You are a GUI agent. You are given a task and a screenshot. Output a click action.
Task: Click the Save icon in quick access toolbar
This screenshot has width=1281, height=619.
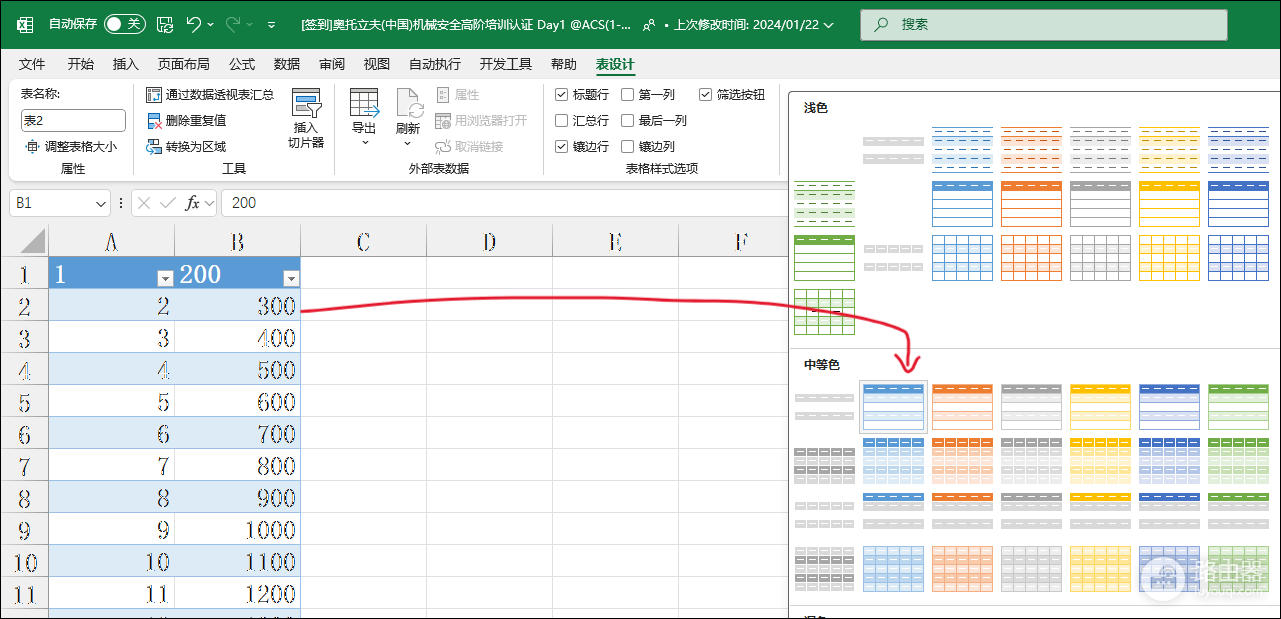point(165,24)
